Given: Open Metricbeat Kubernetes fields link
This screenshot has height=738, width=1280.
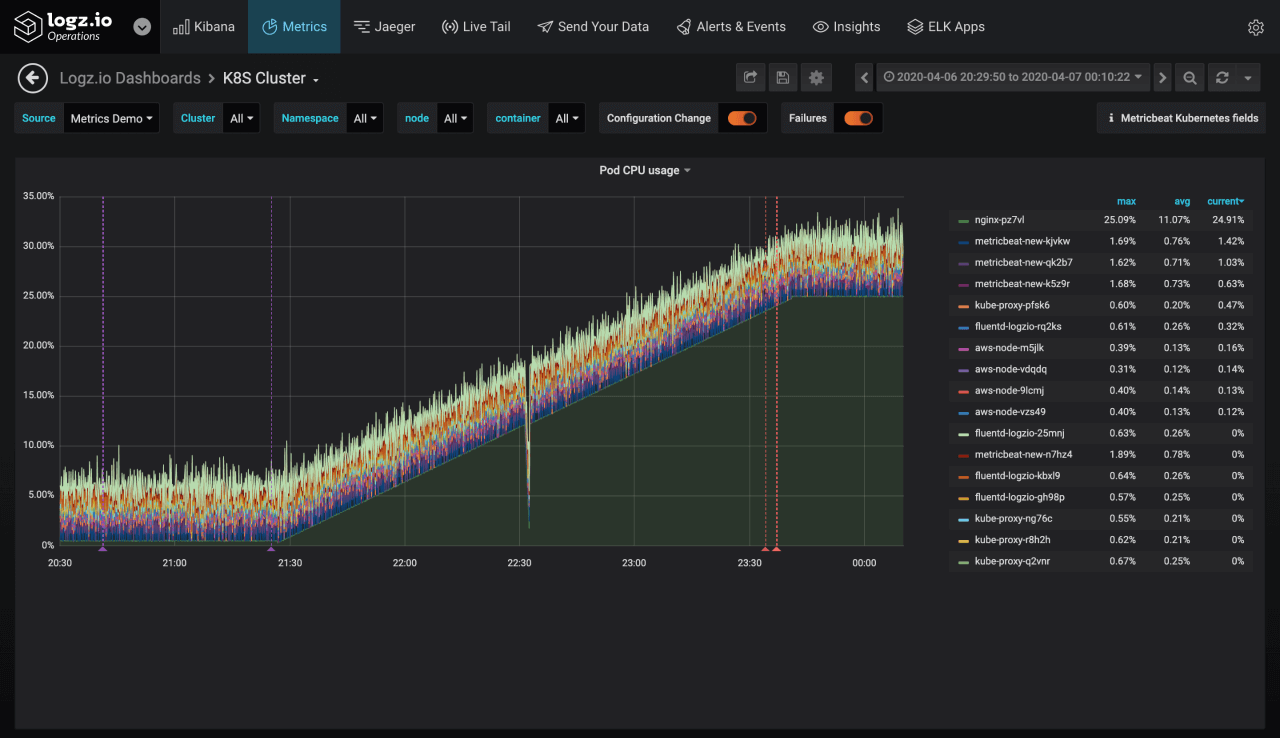Looking at the screenshot, I should click(x=1182, y=118).
